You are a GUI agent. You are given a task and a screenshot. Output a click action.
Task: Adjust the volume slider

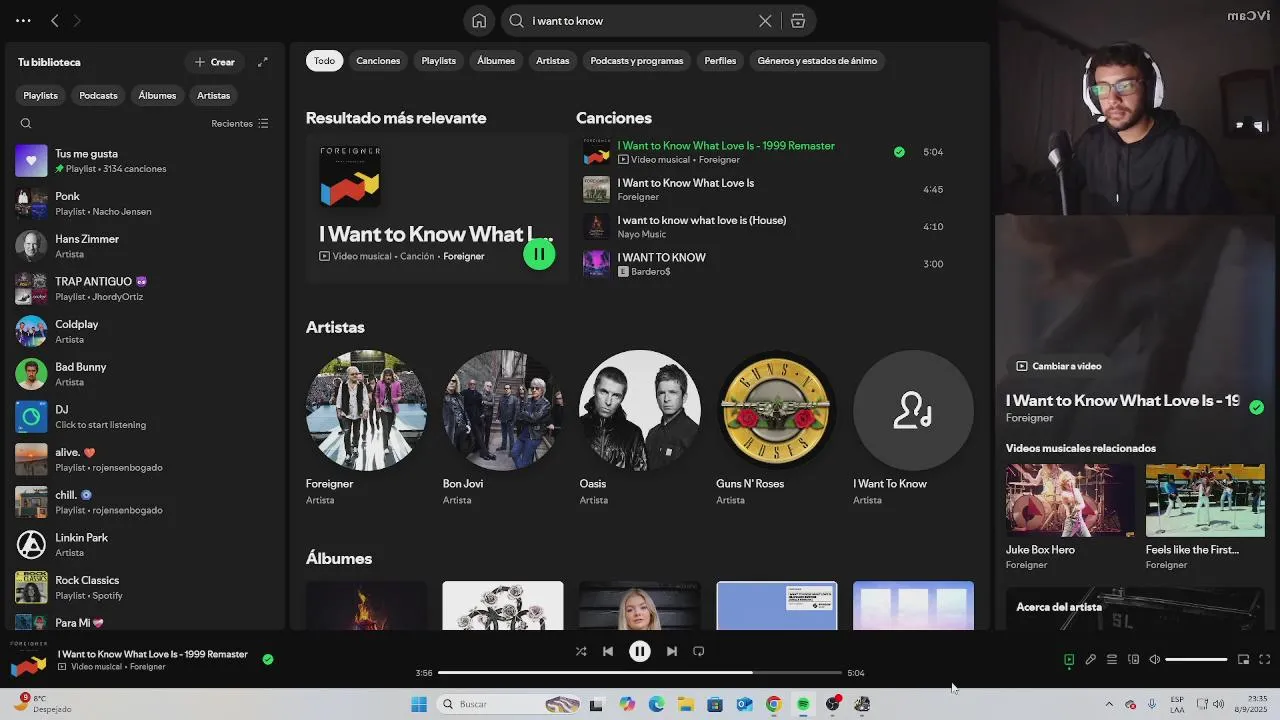(1196, 660)
